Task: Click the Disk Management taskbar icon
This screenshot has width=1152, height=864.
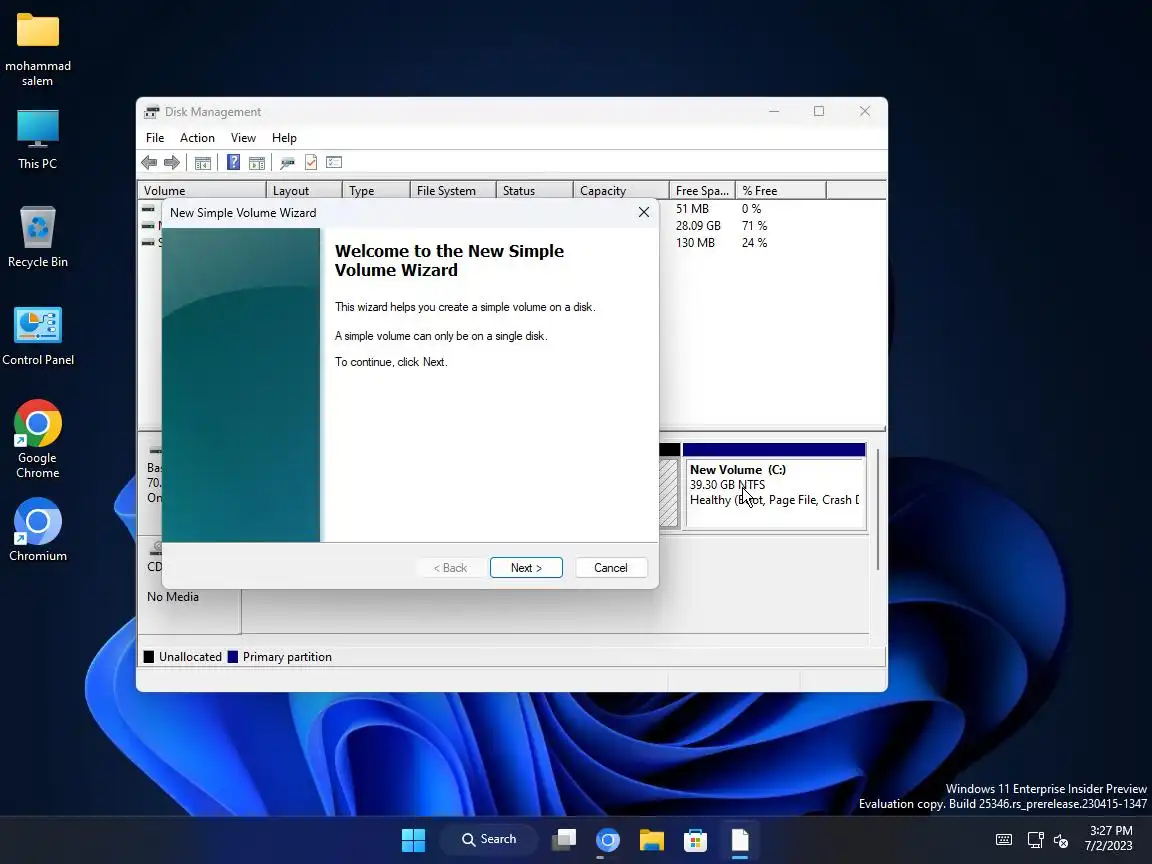Action: (740, 840)
